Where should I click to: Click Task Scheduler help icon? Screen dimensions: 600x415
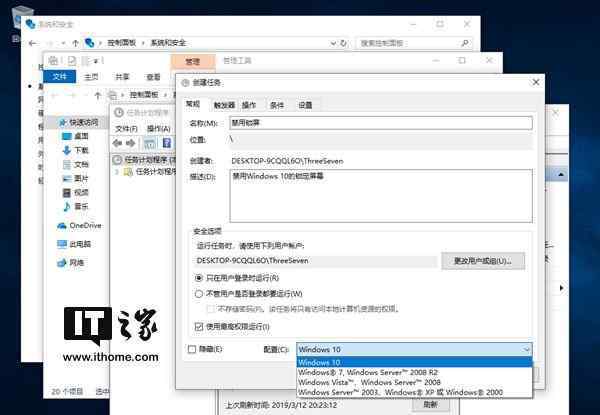coord(167,143)
